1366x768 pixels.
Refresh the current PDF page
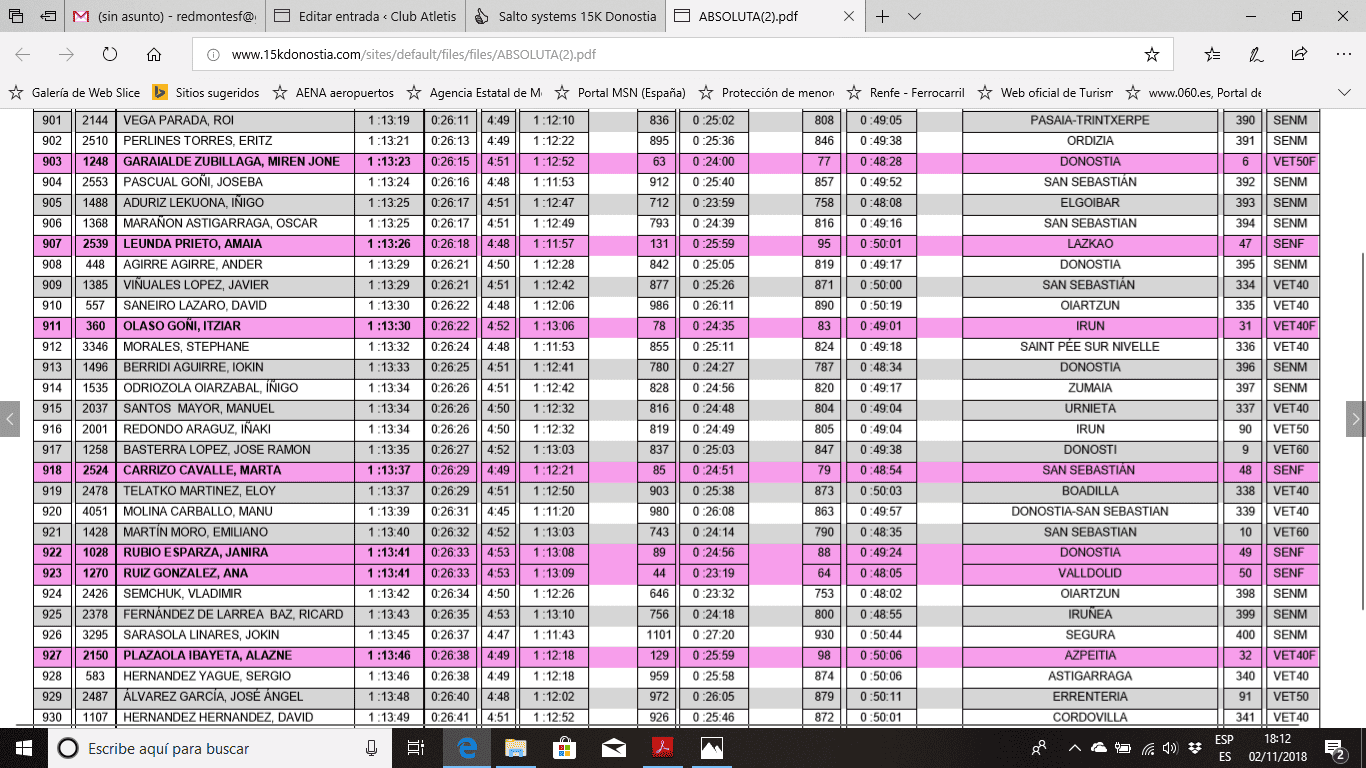[110, 55]
